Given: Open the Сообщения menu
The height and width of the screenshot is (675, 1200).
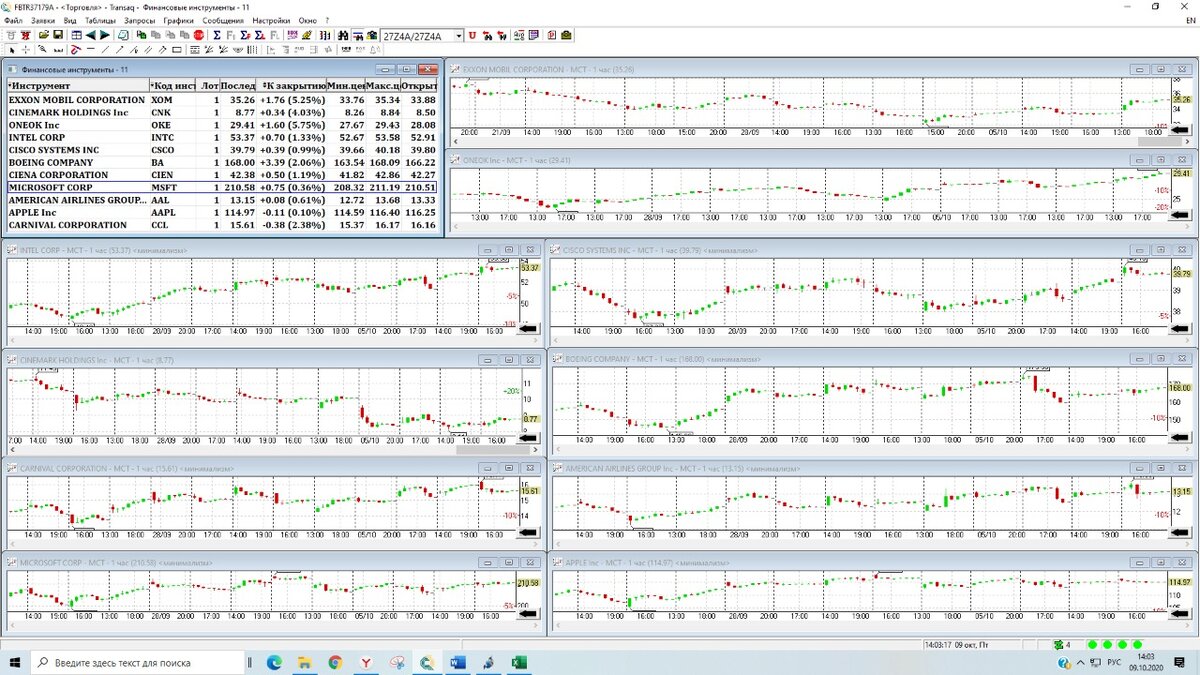Looking at the screenshot, I should coord(223,20).
